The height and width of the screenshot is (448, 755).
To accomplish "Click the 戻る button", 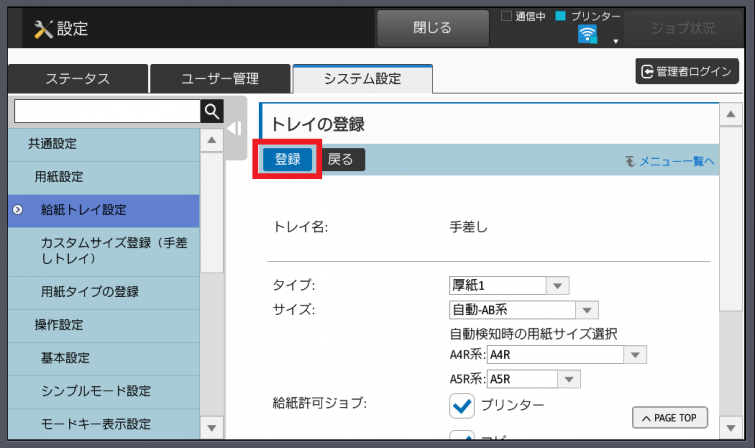I will (340, 159).
